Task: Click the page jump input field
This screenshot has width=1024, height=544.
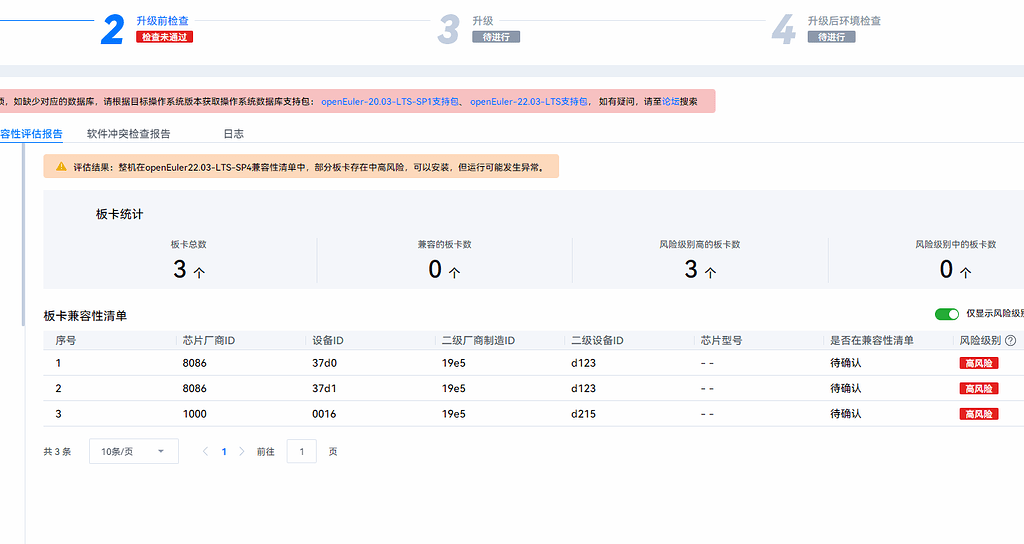Action: 301,452
